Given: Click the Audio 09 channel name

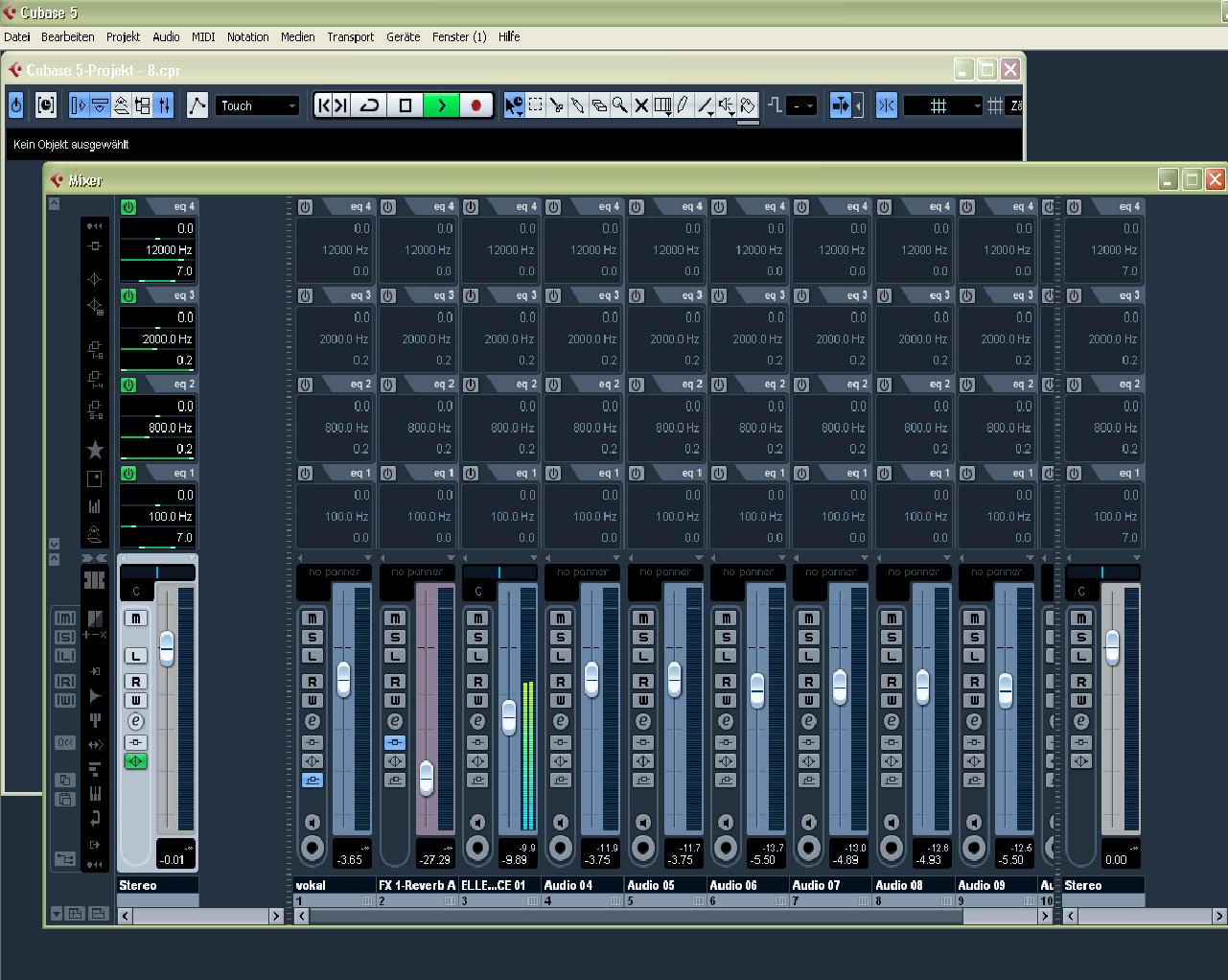Looking at the screenshot, I should tap(996, 885).
